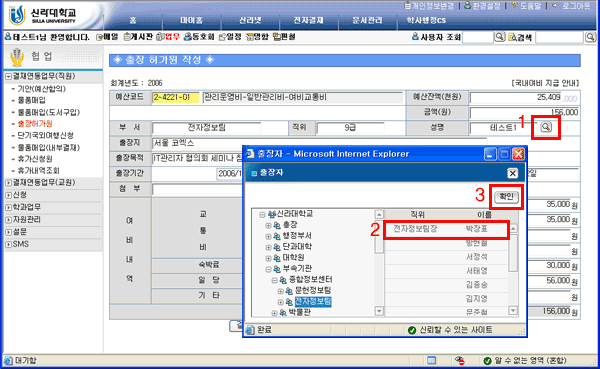Open the 게시판 board icon
This screenshot has width=600, height=369.
(127, 37)
